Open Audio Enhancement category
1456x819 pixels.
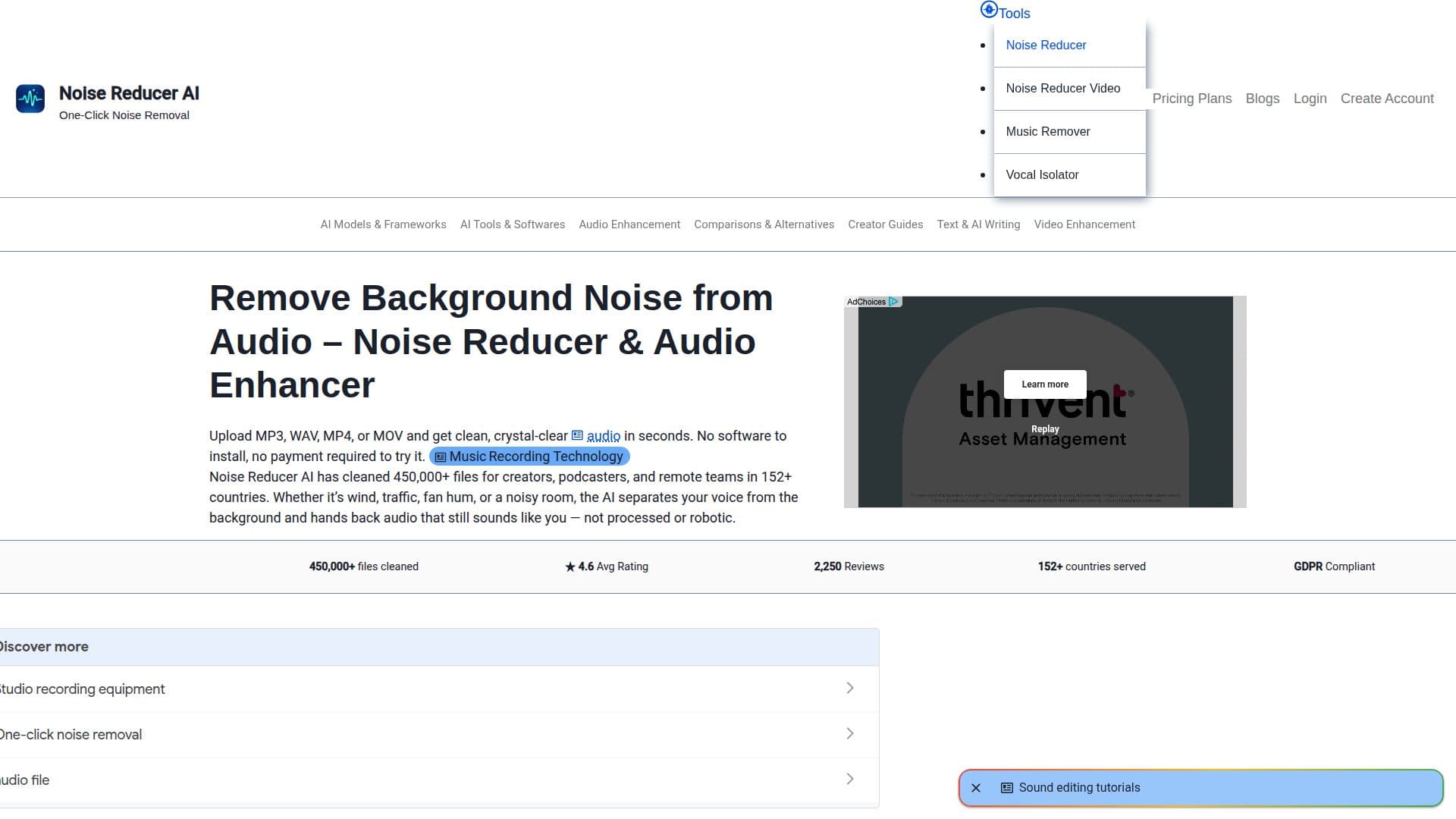tap(629, 224)
